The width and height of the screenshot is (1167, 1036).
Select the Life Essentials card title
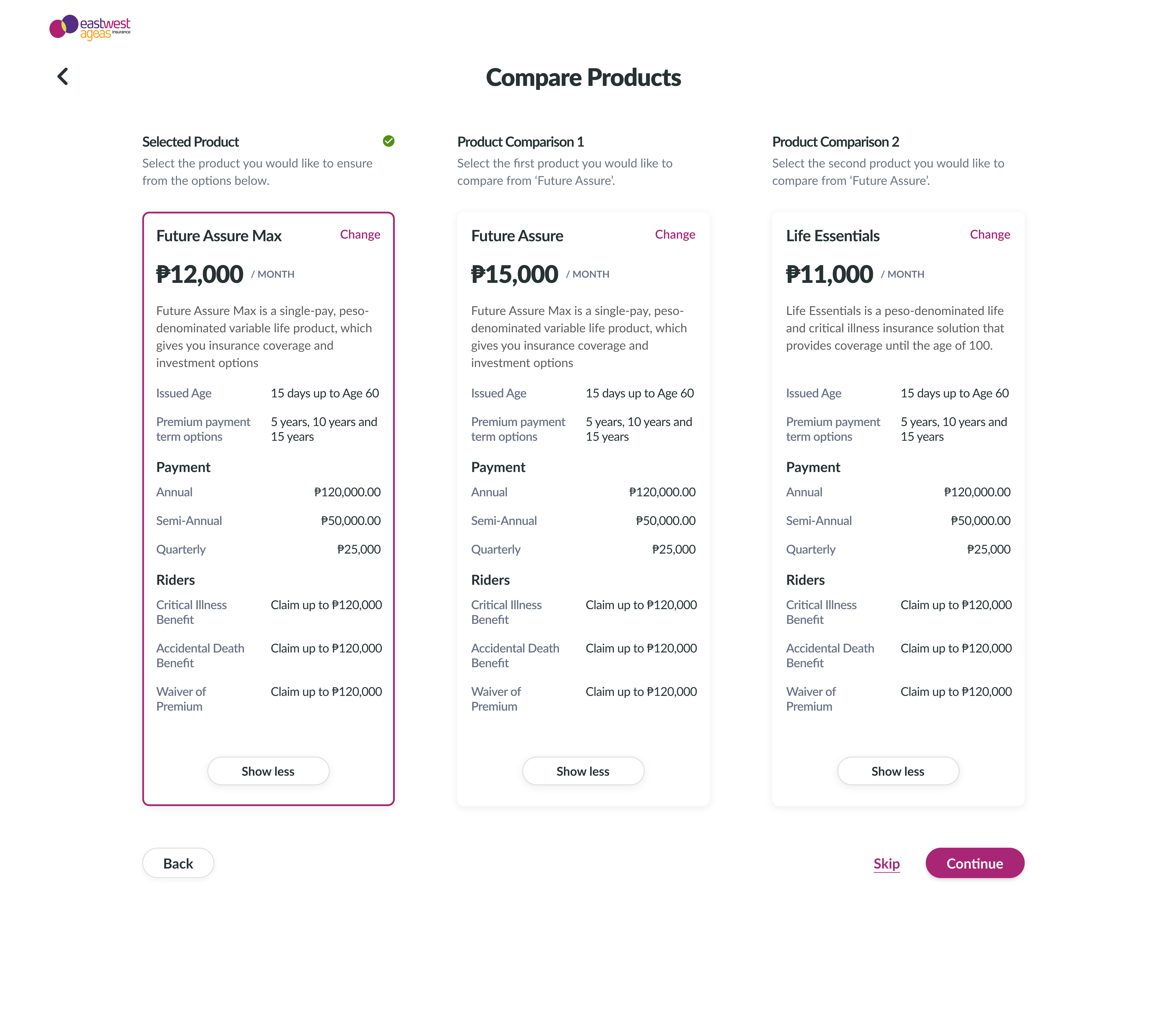833,236
